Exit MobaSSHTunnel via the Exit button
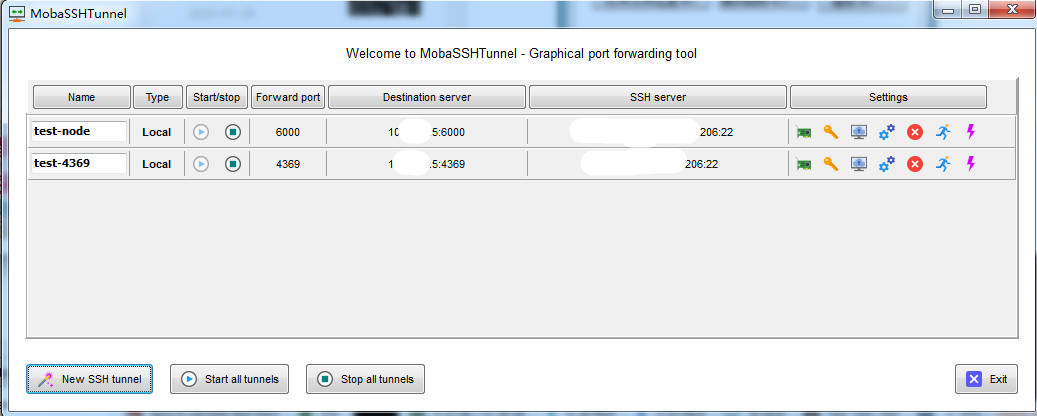1037x416 pixels. 986,379
